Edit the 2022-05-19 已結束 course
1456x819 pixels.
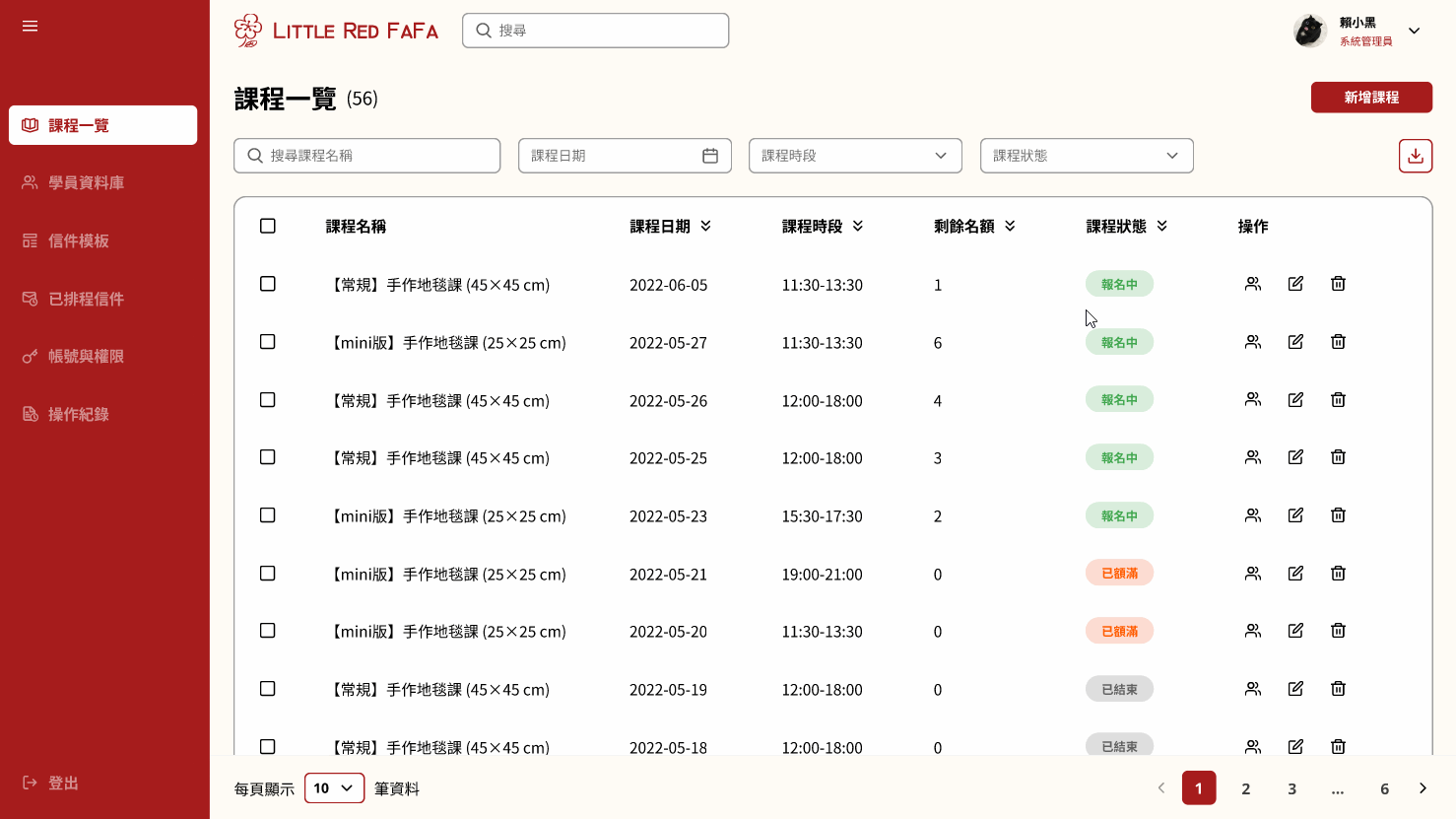click(x=1295, y=689)
